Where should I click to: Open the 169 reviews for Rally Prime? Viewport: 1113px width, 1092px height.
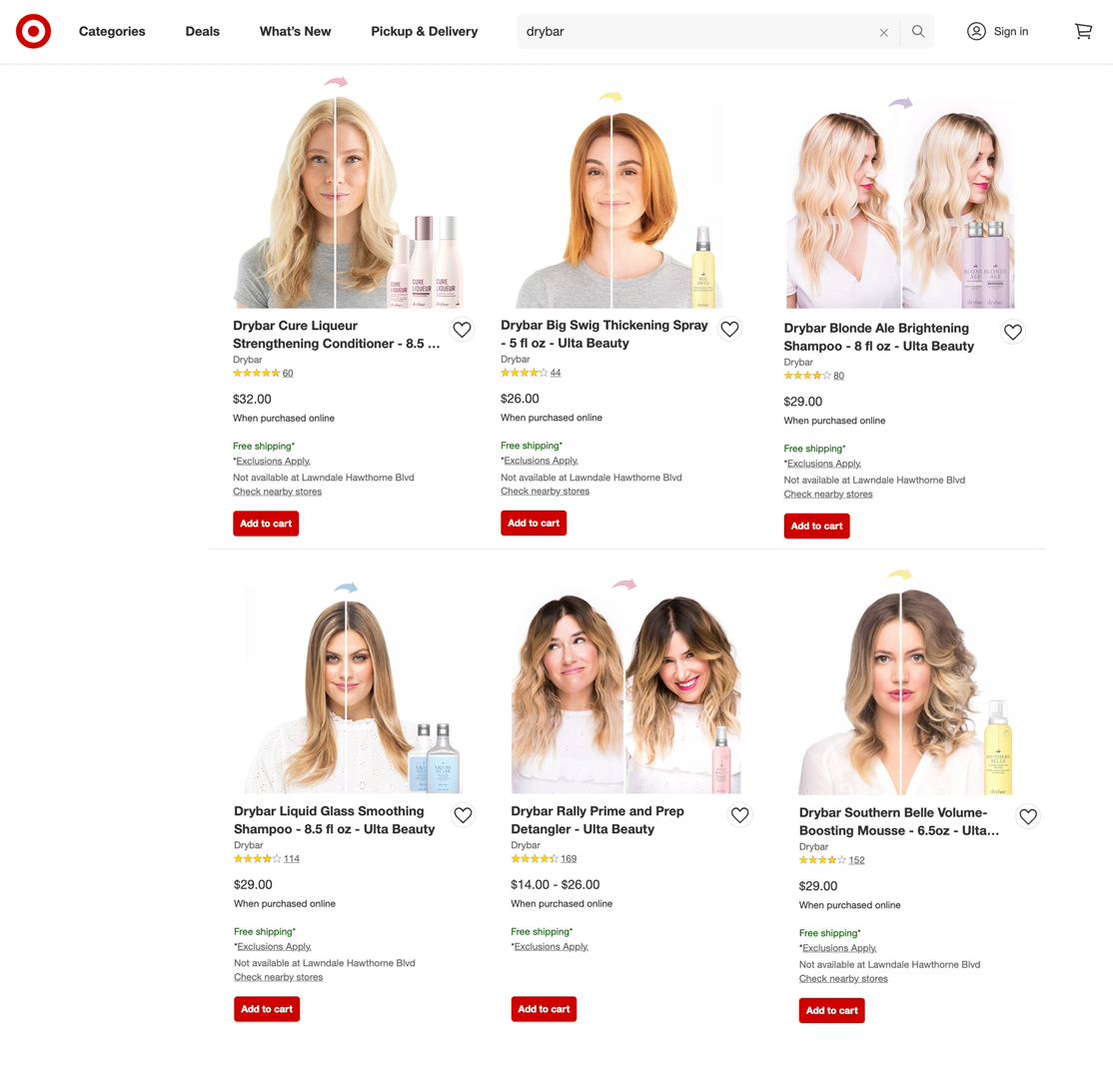(x=567, y=858)
